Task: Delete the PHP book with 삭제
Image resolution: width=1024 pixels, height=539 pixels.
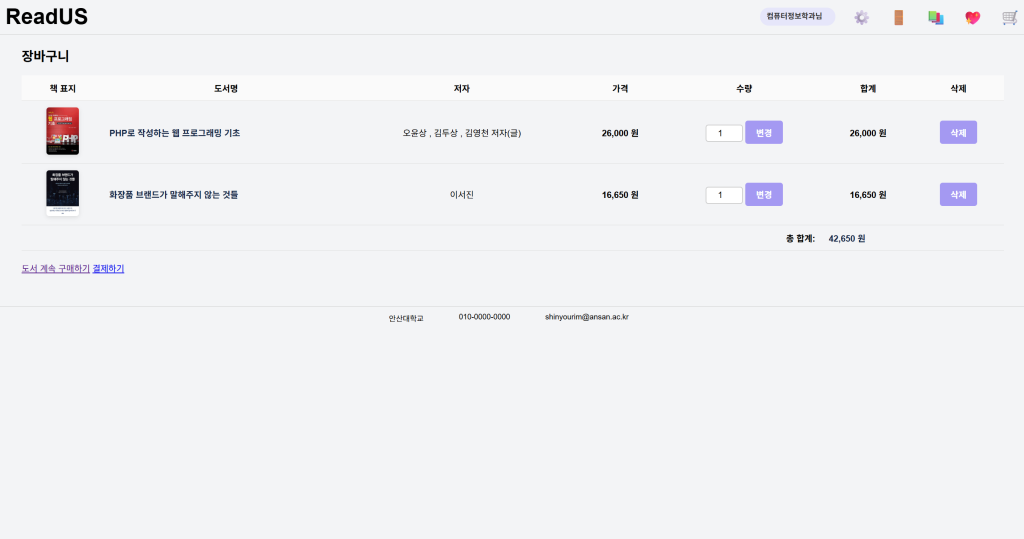Action: 958,133
